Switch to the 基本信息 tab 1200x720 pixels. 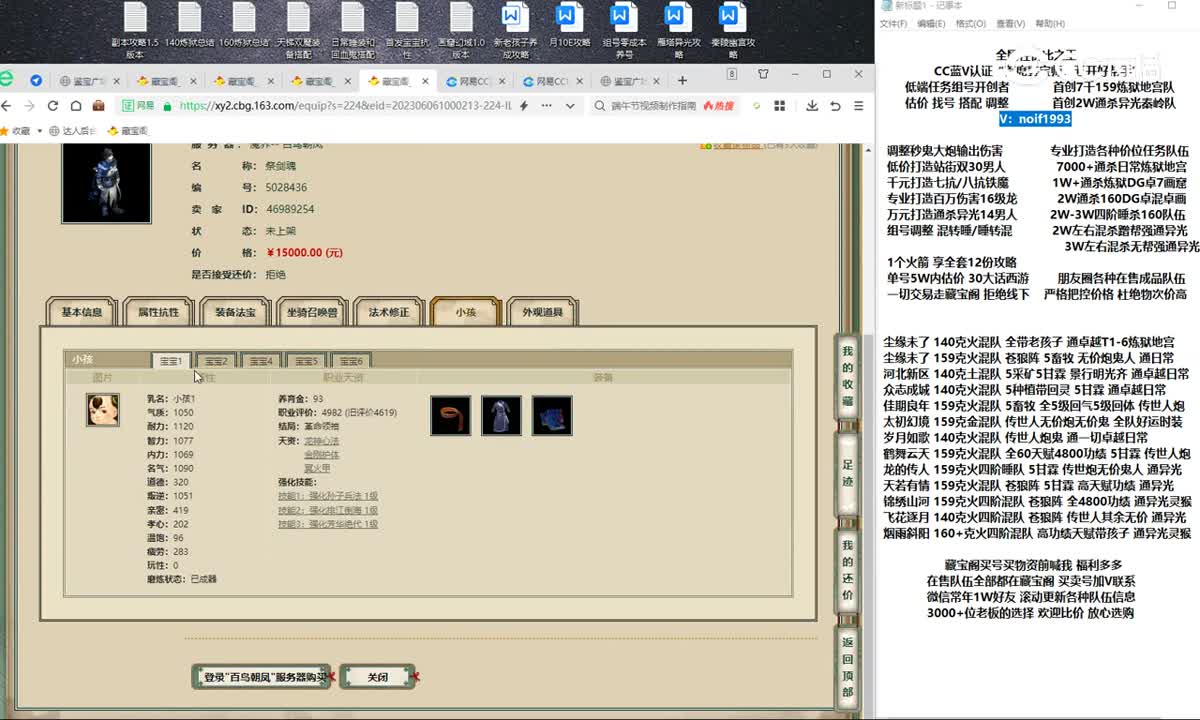point(82,312)
